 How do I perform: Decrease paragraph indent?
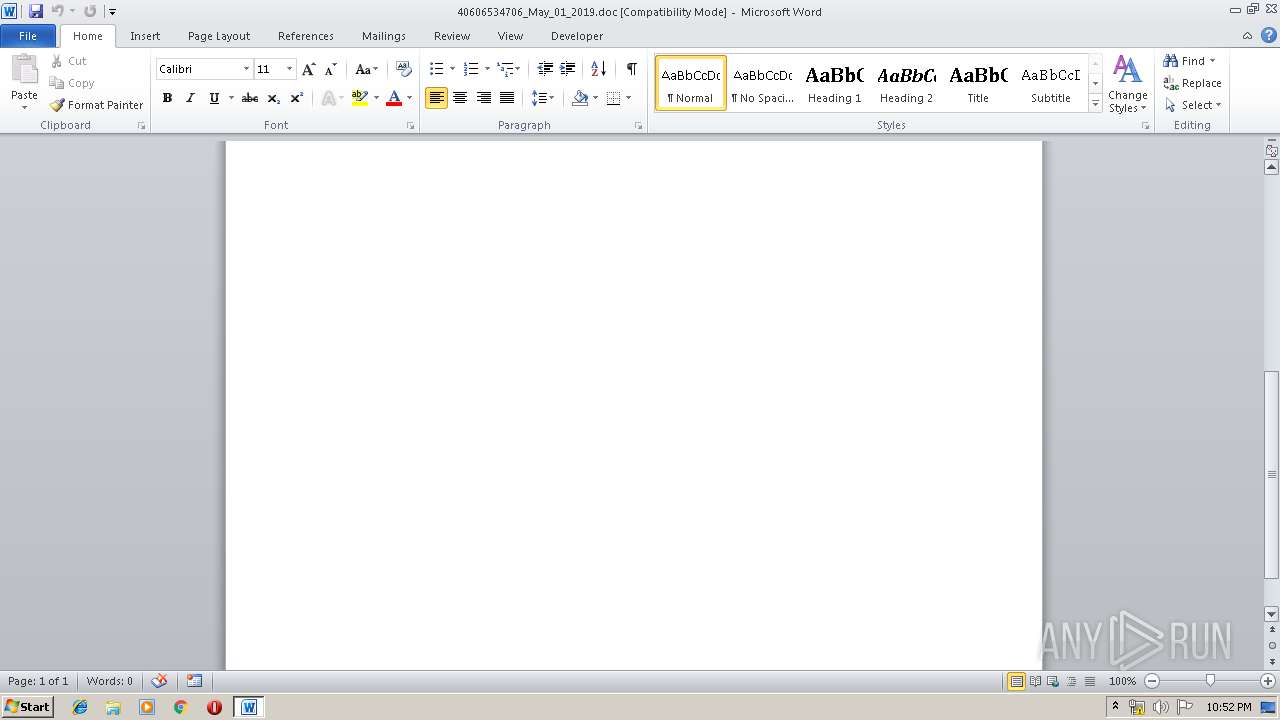[x=545, y=69]
